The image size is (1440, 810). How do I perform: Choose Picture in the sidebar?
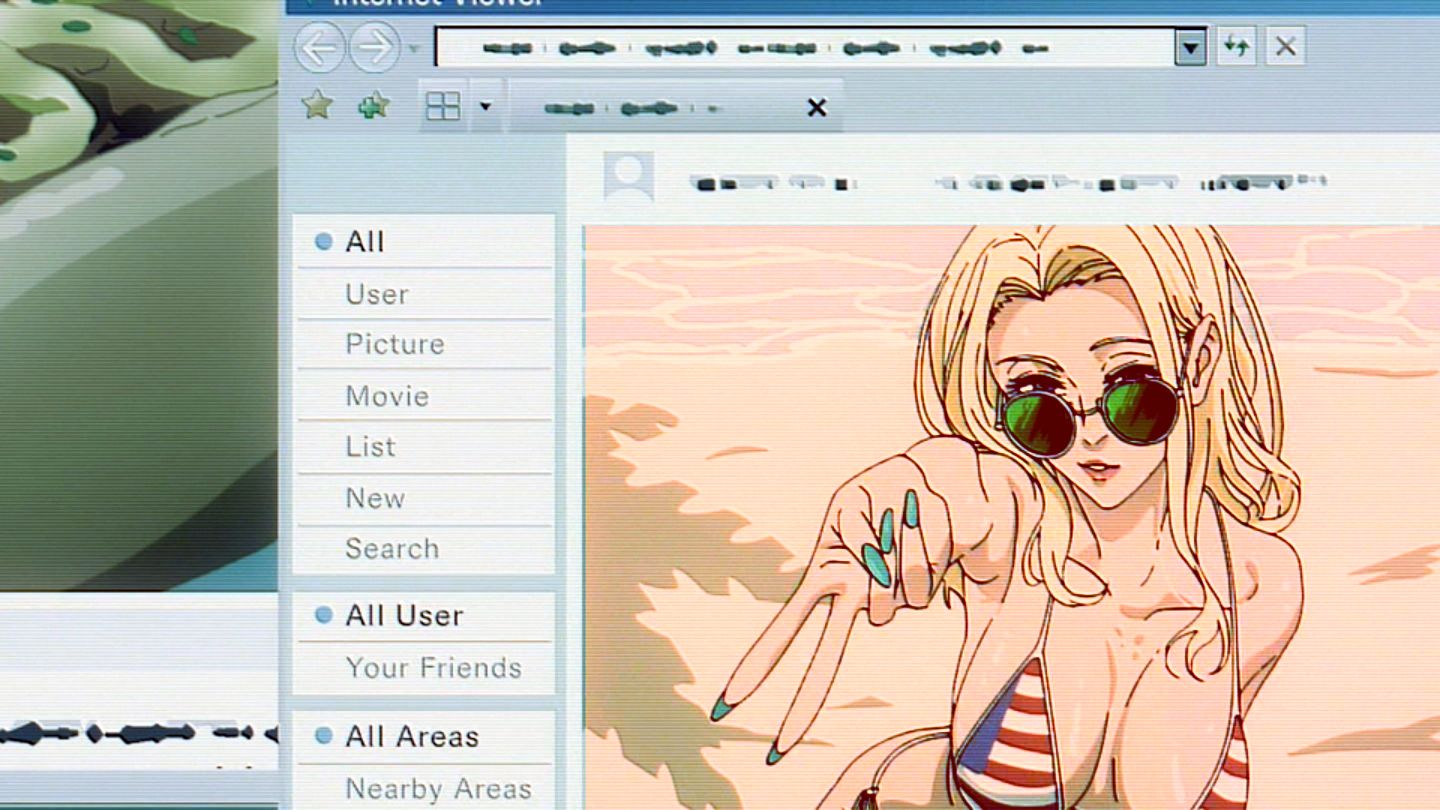pos(394,344)
